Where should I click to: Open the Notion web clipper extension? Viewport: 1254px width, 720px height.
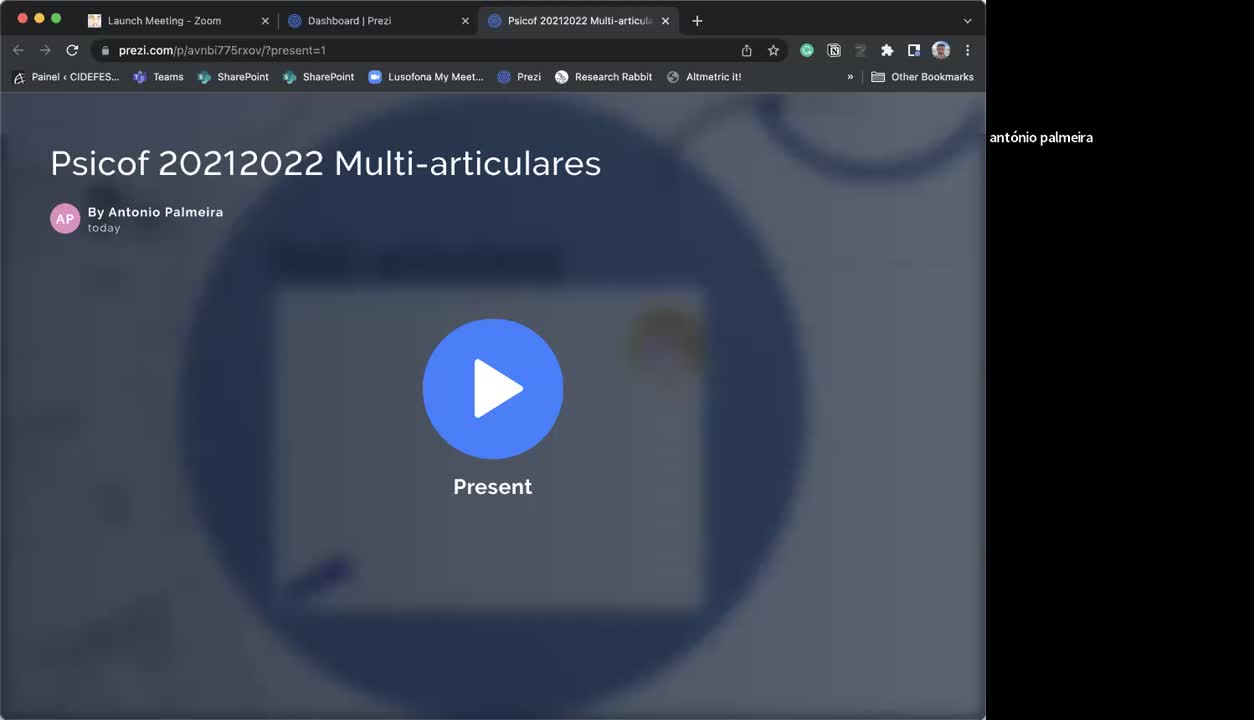pos(834,50)
